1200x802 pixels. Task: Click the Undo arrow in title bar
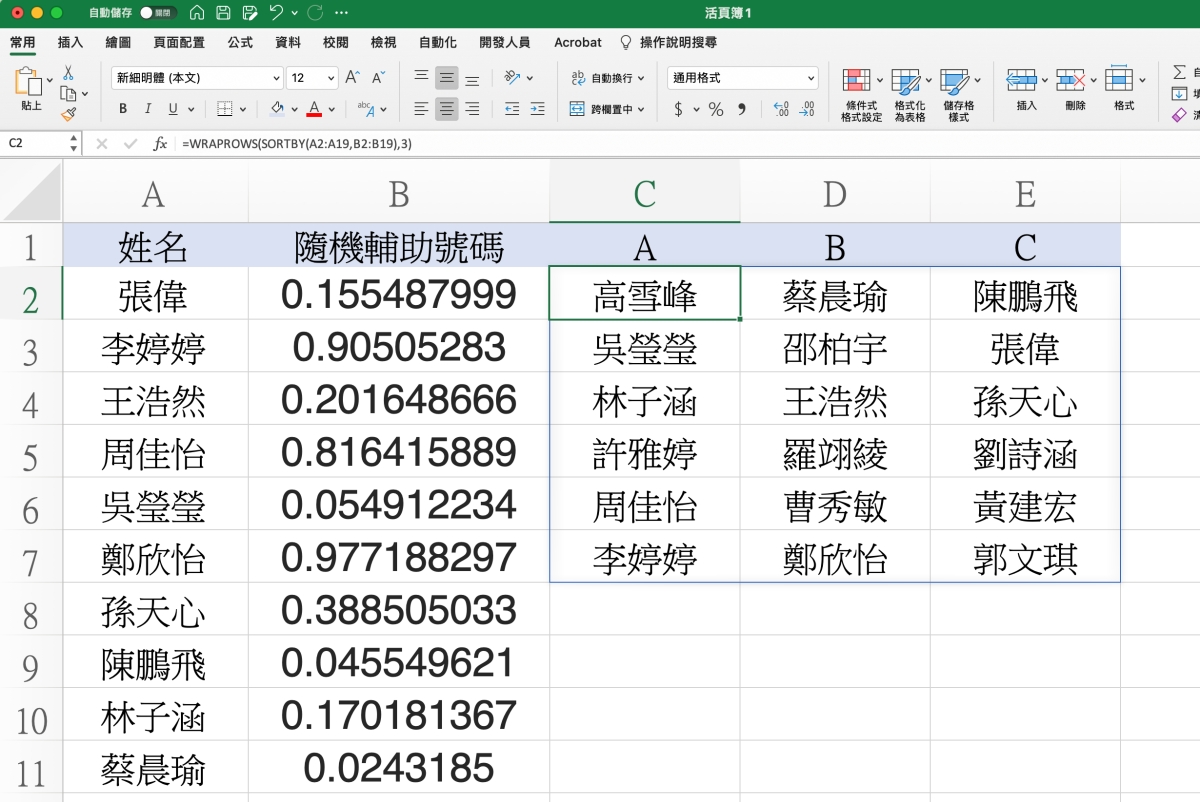point(276,14)
